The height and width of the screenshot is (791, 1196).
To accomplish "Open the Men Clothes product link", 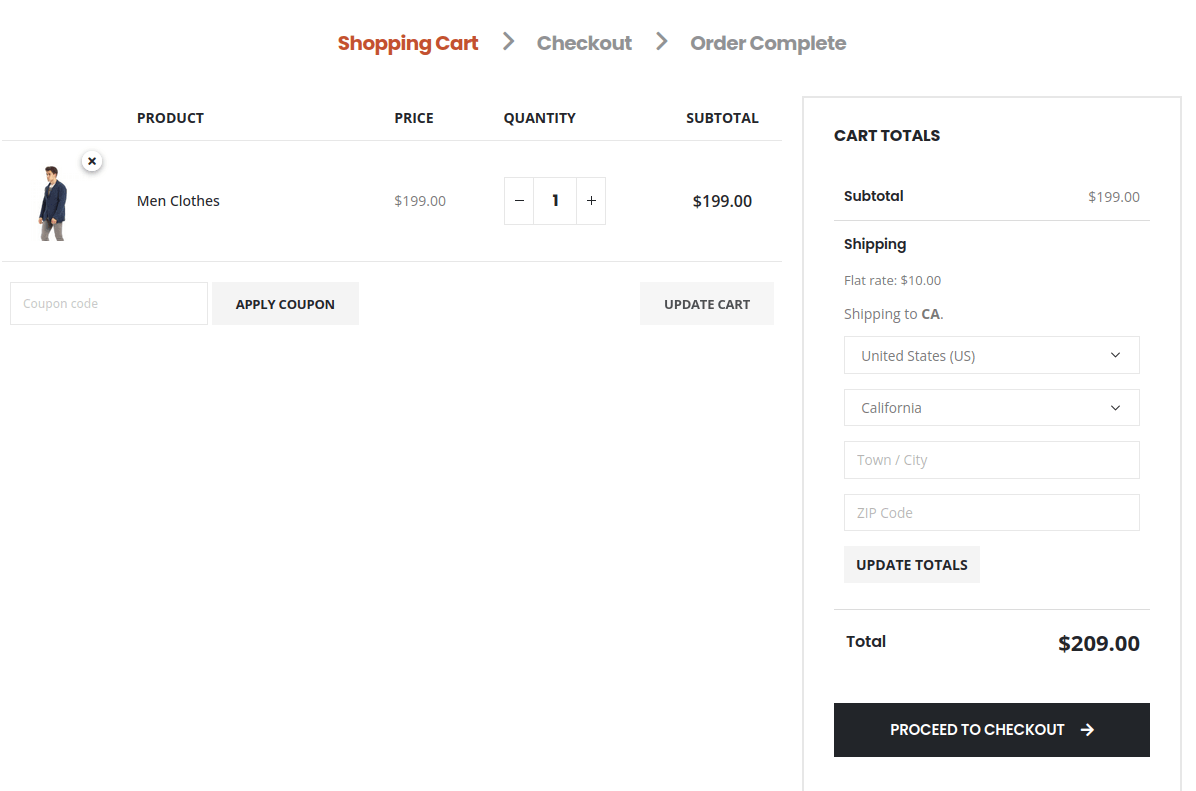I will tap(178, 200).
